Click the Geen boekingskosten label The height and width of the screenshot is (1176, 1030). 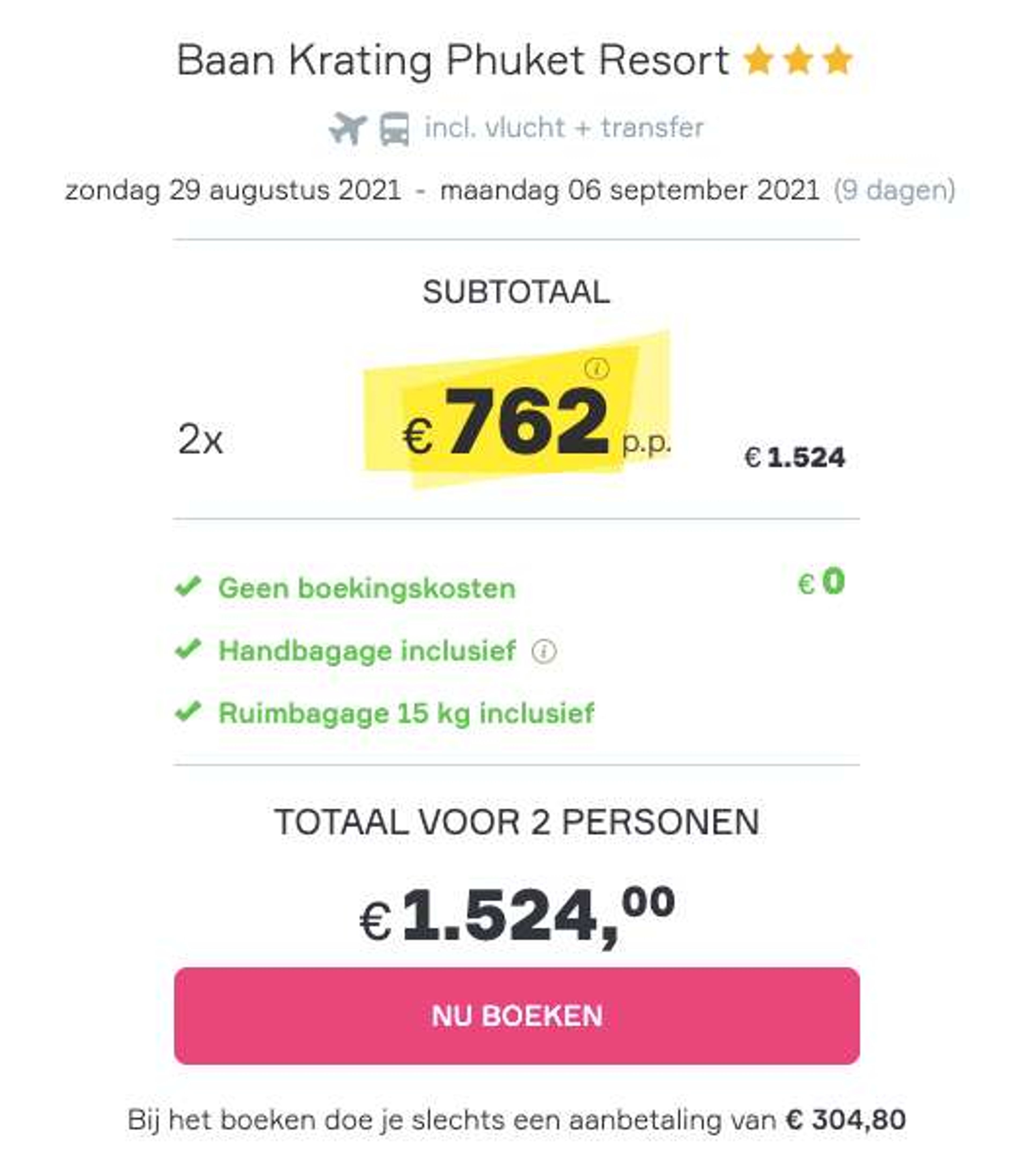coord(367,588)
